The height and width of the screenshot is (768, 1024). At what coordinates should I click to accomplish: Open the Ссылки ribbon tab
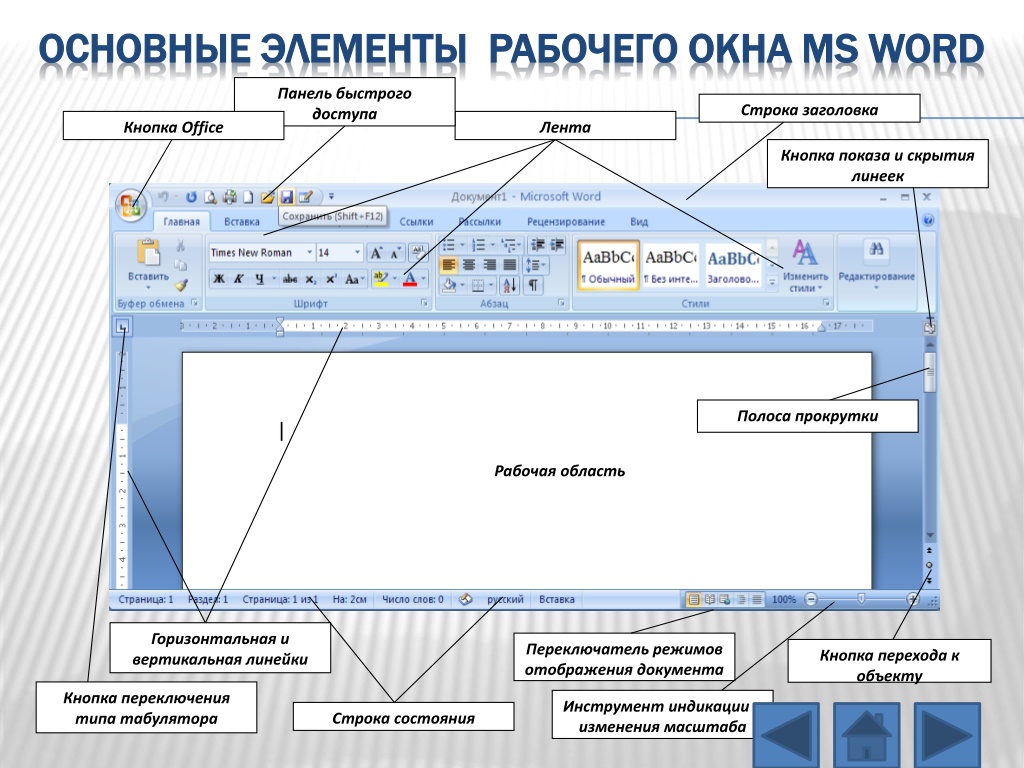pyautogui.click(x=416, y=221)
